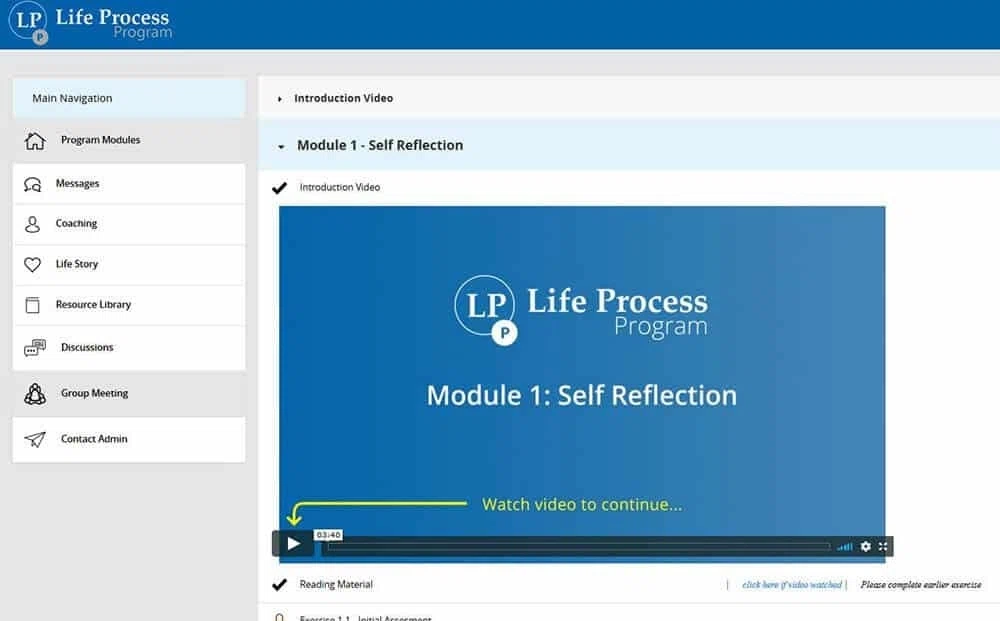Open Program Modules via house icon
Screen dimensions: 1000x621
(35, 141)
